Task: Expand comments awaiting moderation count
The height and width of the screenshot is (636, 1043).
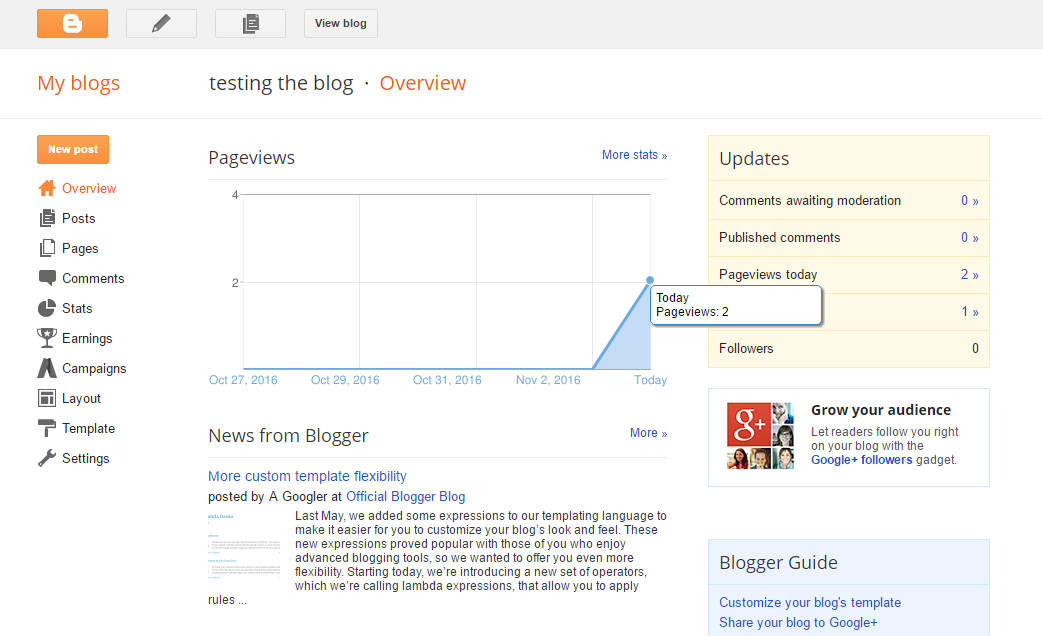Action: [x=969, y=201]
